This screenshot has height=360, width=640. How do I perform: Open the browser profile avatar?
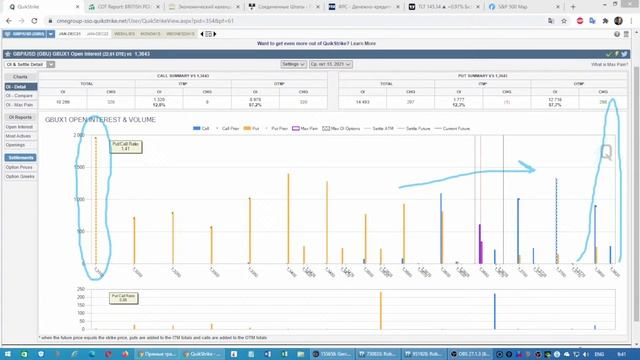click(618, 21)
